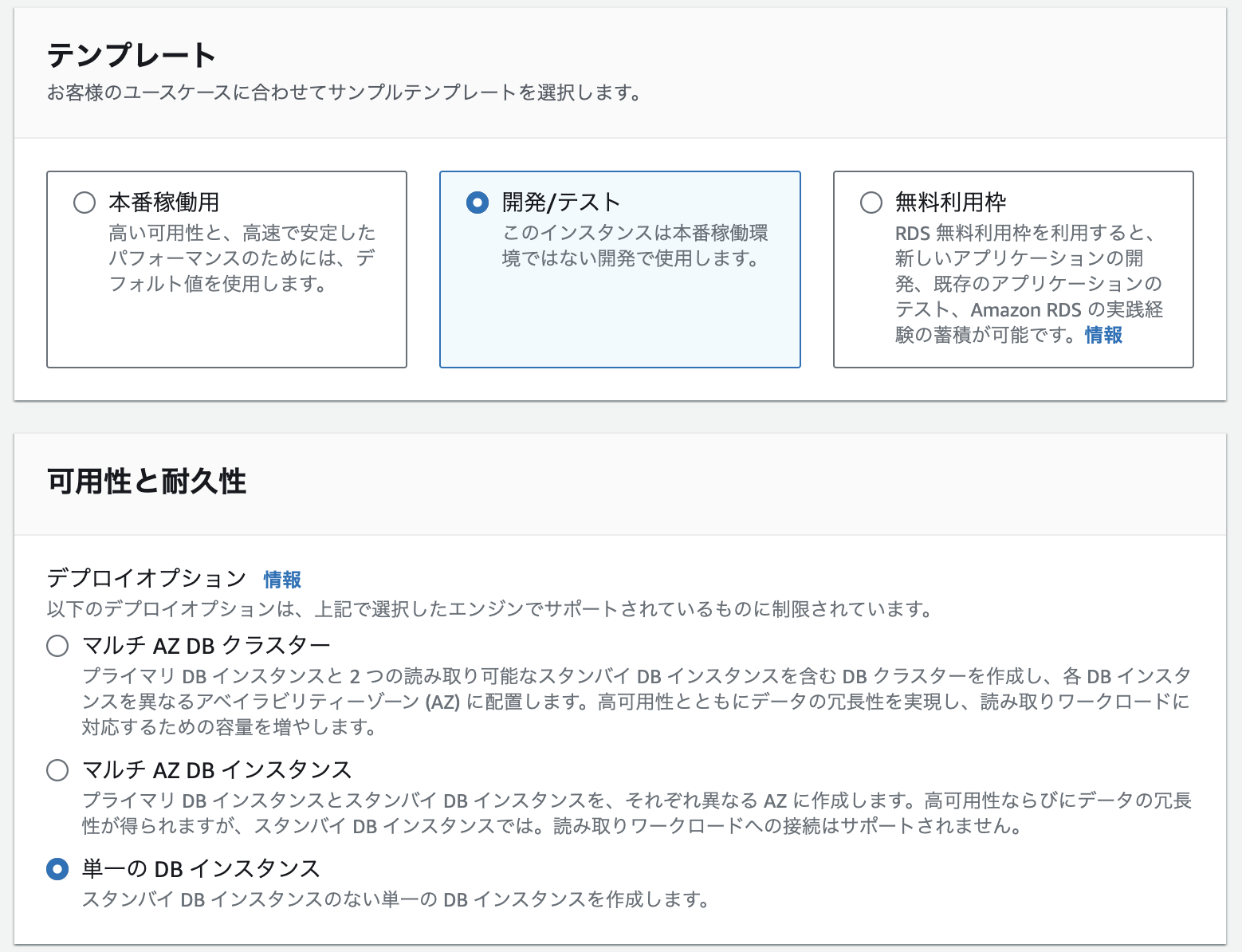Click the 可用性と耐久性 section heading

[x=147, y=479]
